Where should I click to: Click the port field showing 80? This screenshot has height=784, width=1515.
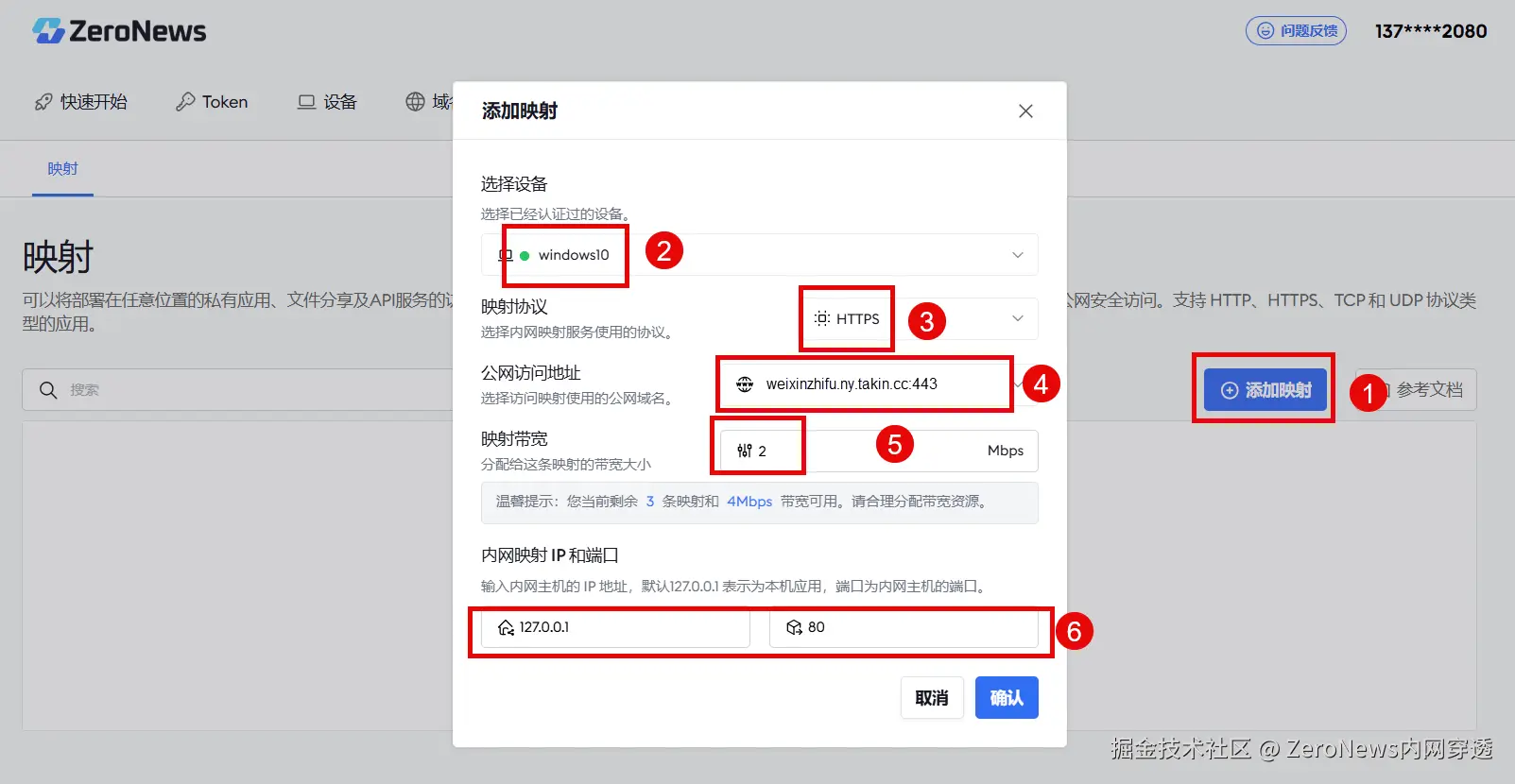904,627
